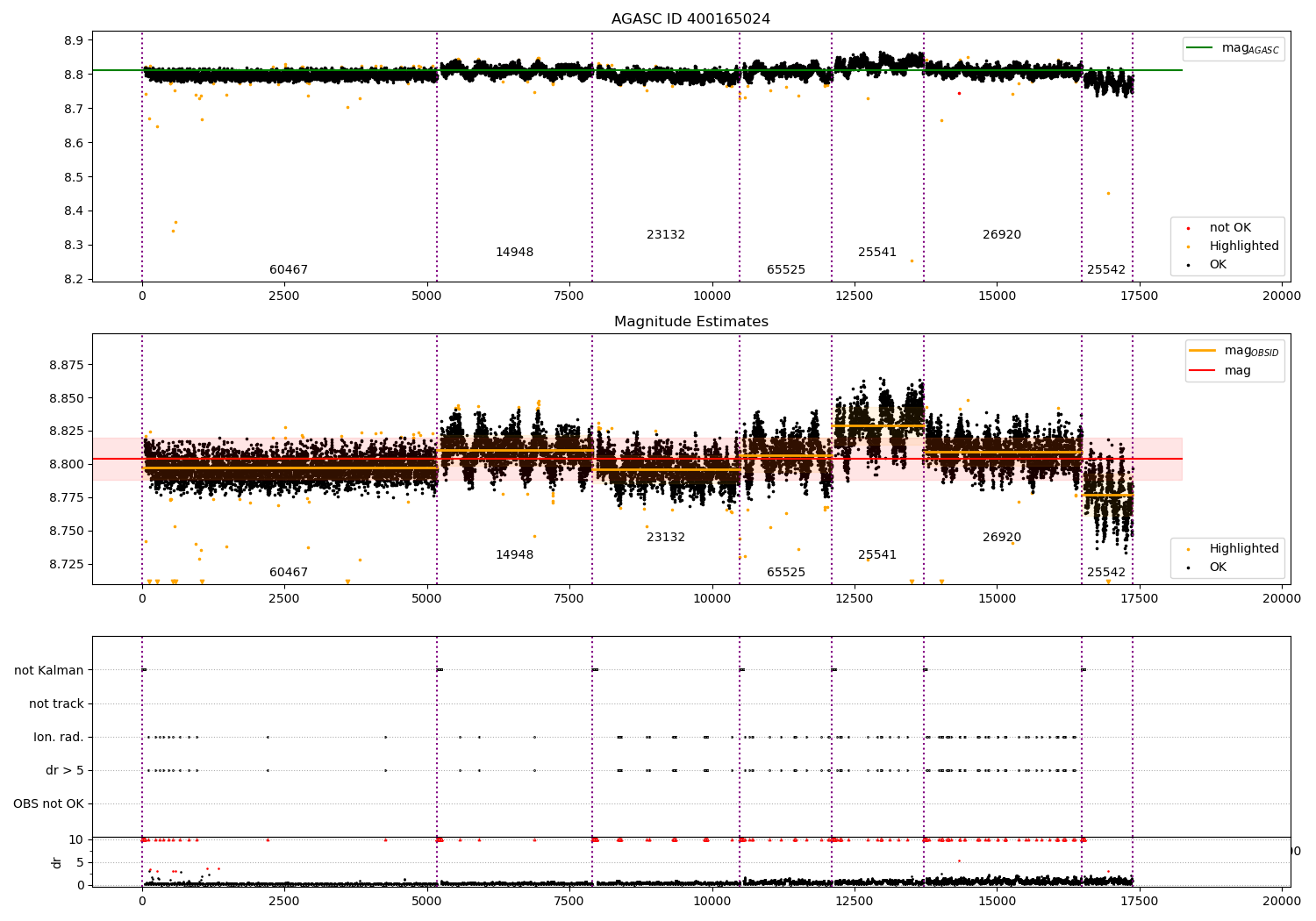The image size is (1316, 921).
Task: Select obsid label 60467 in top plot
Action: (x=289, y=269)
